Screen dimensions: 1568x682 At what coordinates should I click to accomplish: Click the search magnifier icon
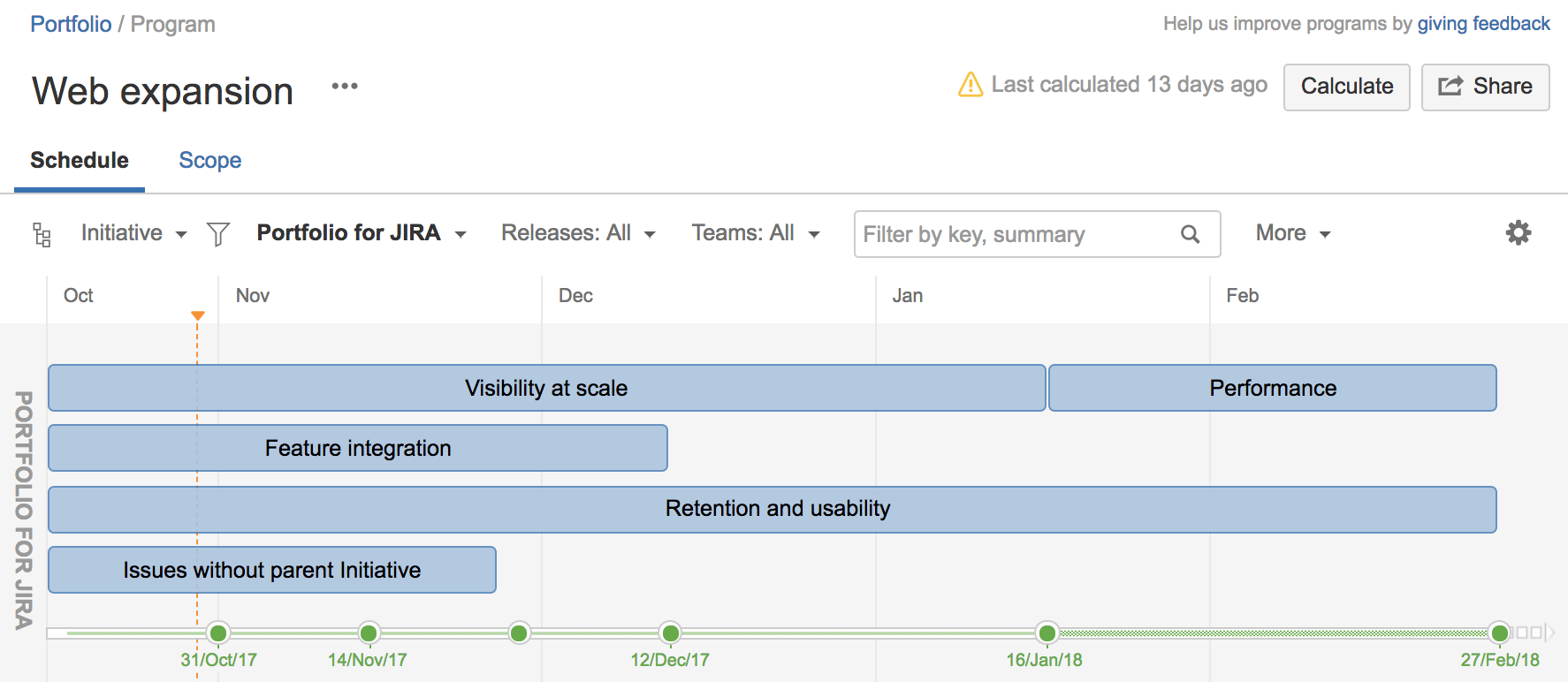point(1190,234)
